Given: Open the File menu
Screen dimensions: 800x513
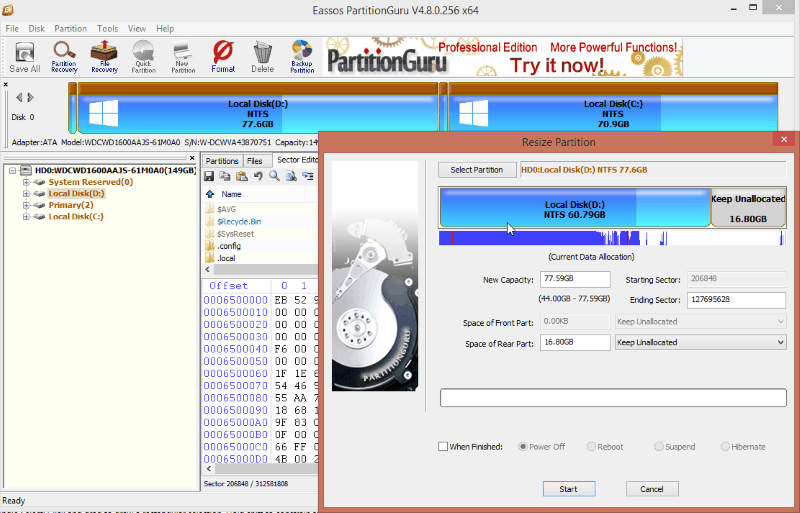Looking at the screenshot, I should [12, 29].
